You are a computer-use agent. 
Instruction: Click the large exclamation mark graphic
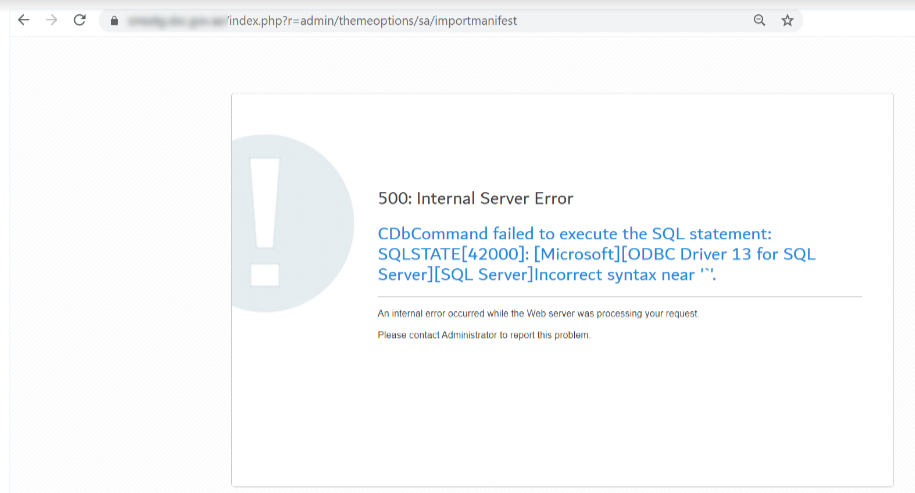(266, 221)
